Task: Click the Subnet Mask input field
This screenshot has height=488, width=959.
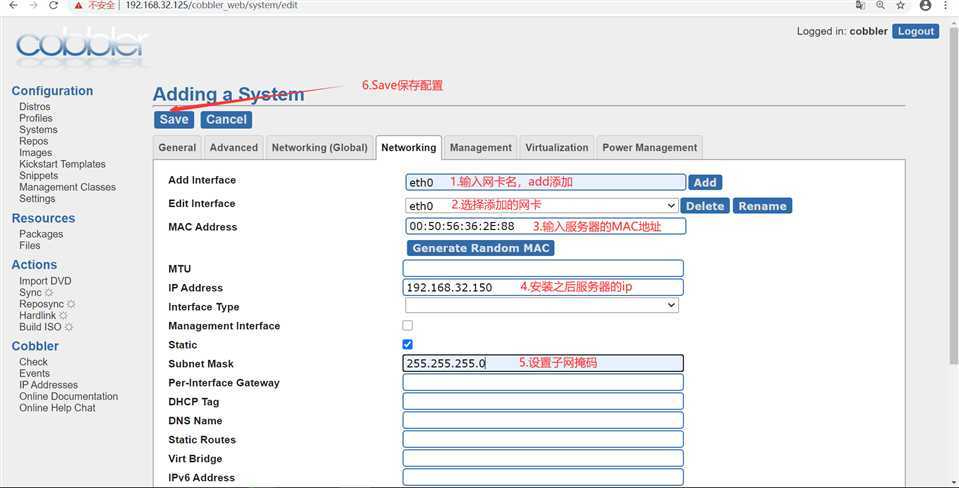Action: tap(543, 363)
